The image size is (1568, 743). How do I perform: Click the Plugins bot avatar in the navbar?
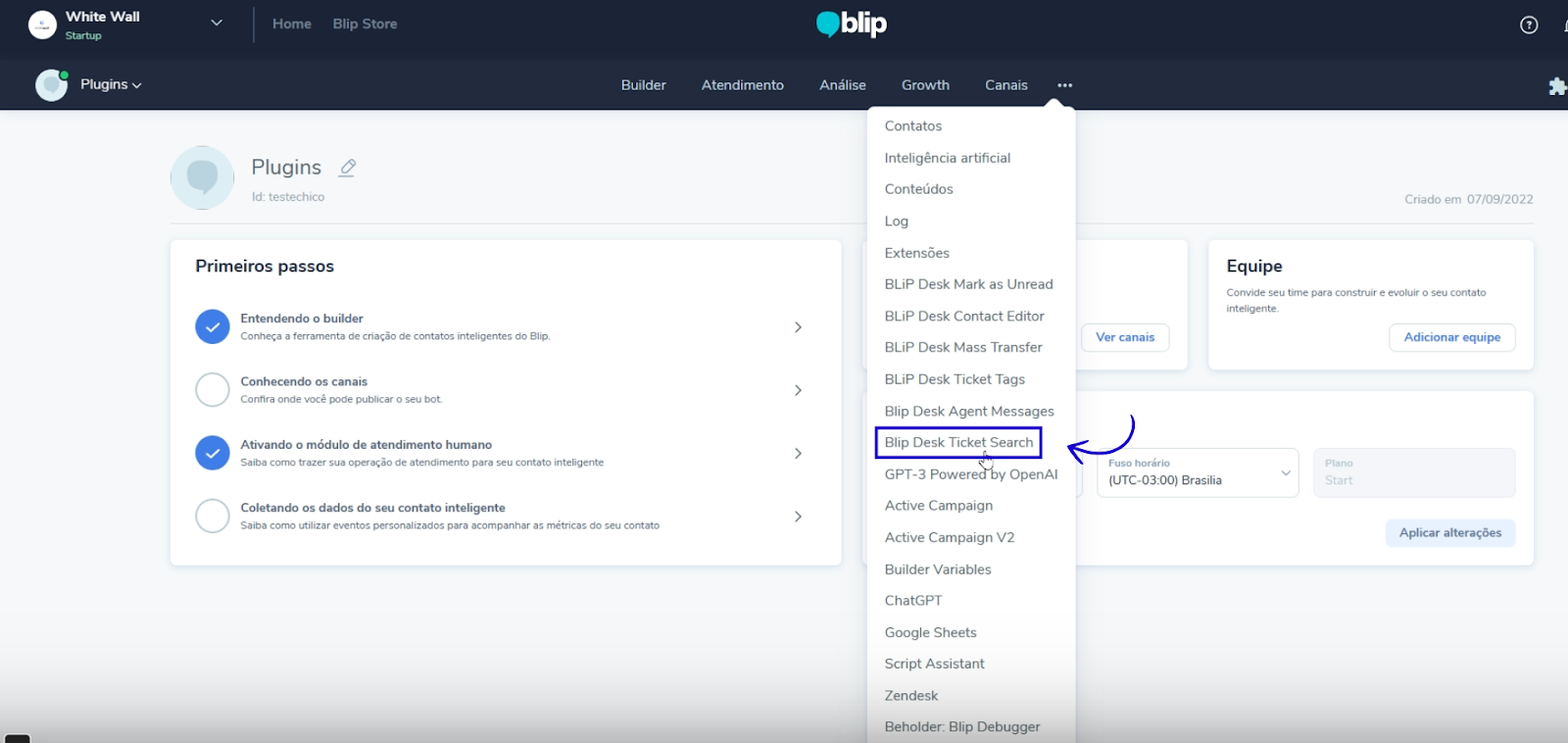point(51,85)
